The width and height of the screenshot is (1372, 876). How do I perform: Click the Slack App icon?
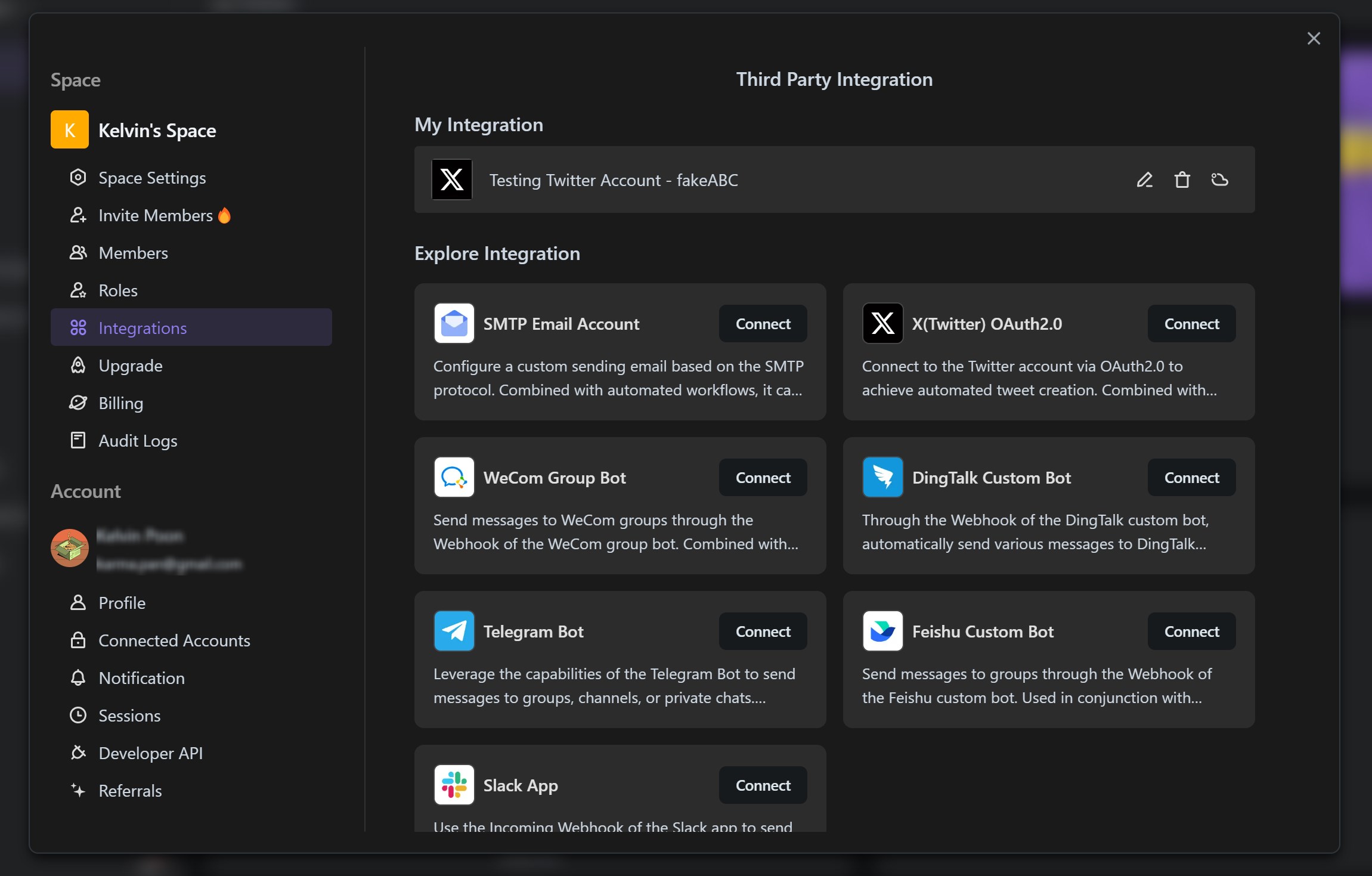[x=455, y=785]
